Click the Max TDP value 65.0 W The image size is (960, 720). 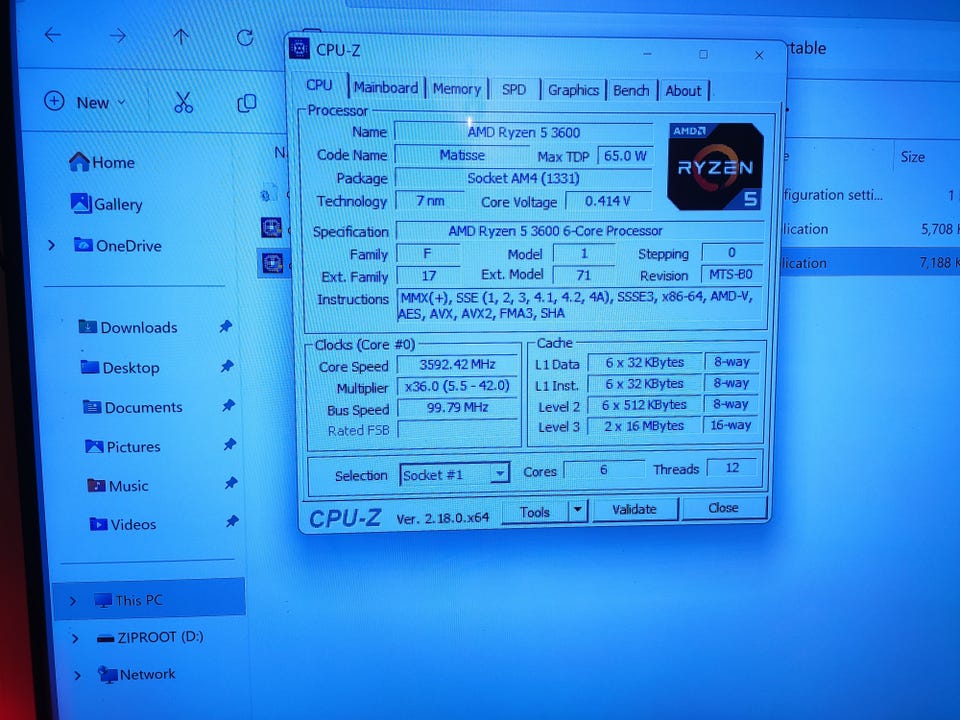pyautogui.click(x=625, y=156)
